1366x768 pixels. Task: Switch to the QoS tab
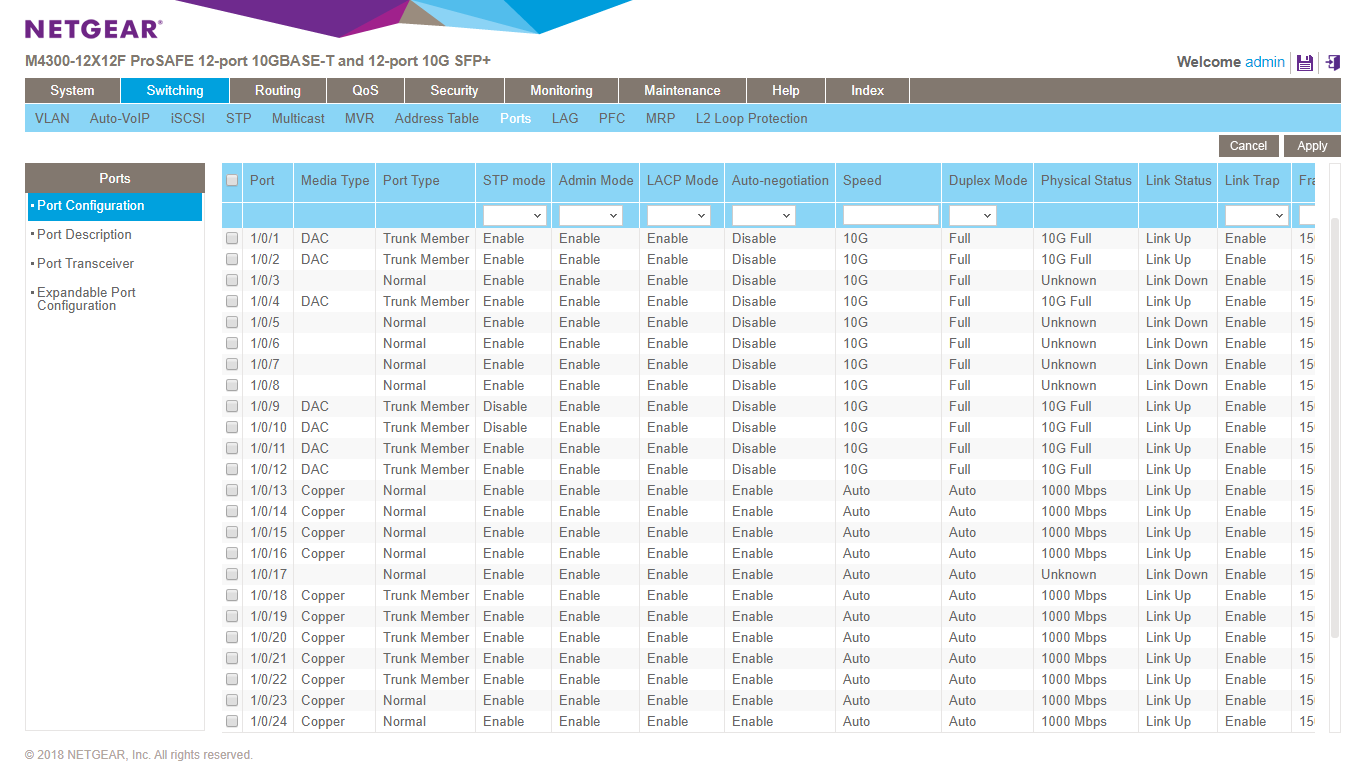(x=365, y=90)
